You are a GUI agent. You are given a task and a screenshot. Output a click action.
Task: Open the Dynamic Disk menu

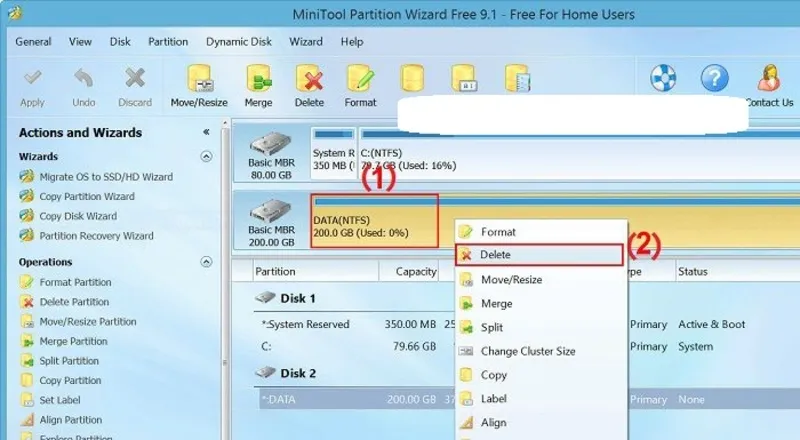pos(239,42)
